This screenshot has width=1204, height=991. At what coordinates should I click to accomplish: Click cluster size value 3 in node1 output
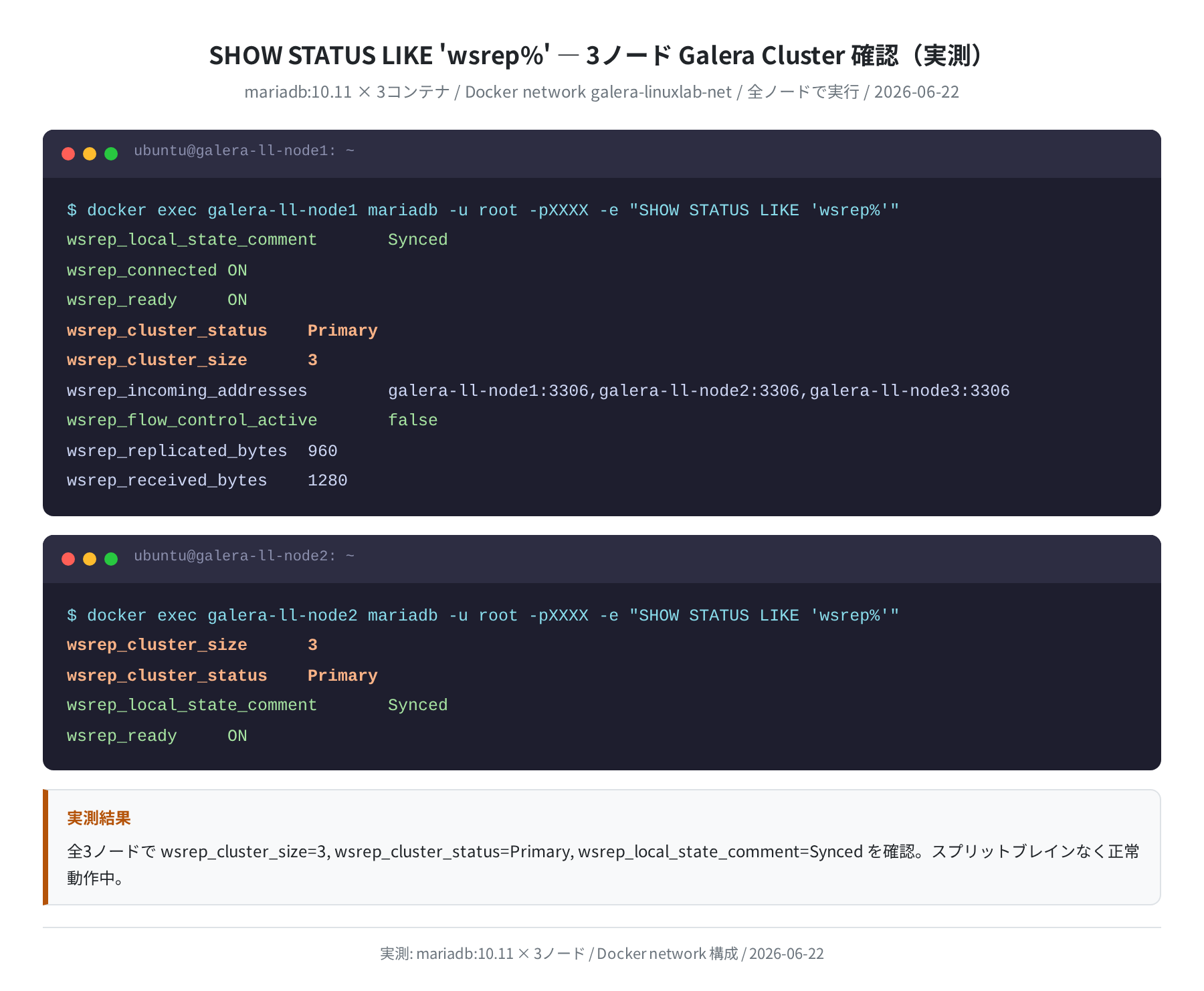pos(312,360)
